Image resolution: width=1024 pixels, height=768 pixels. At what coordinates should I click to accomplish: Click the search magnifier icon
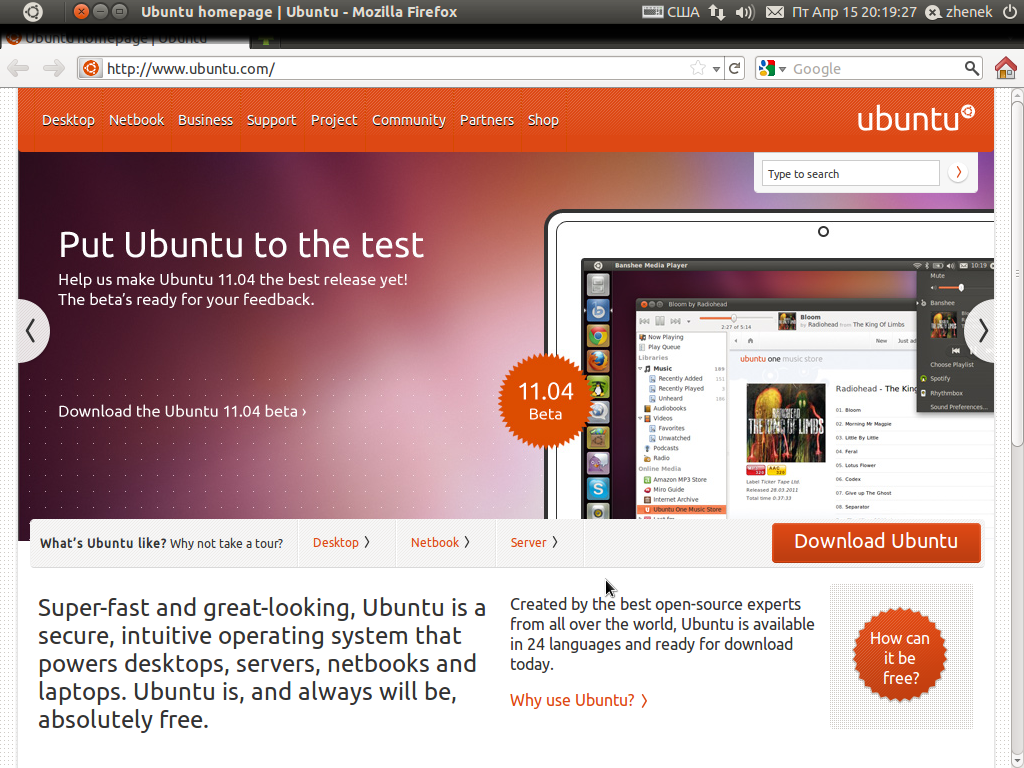pos(972,68)
